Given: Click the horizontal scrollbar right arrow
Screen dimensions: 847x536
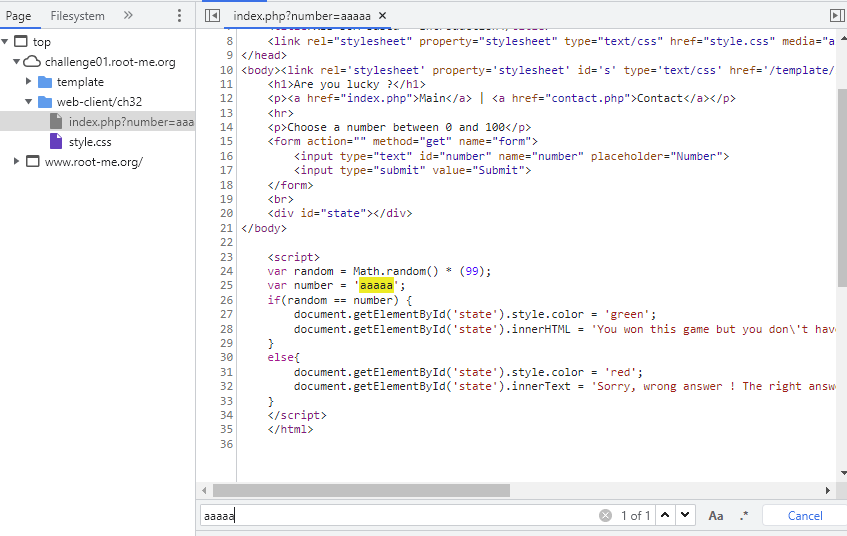Looking at the screenshot, I should click(x=828, y=491).
